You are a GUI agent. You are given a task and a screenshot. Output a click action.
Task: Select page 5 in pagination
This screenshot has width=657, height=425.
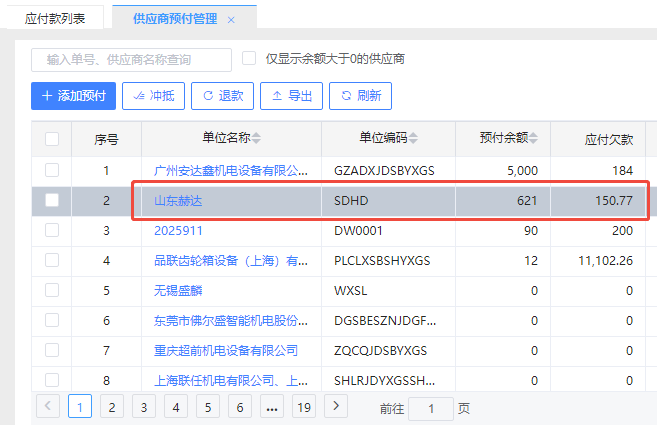click(x=208, y=406)
